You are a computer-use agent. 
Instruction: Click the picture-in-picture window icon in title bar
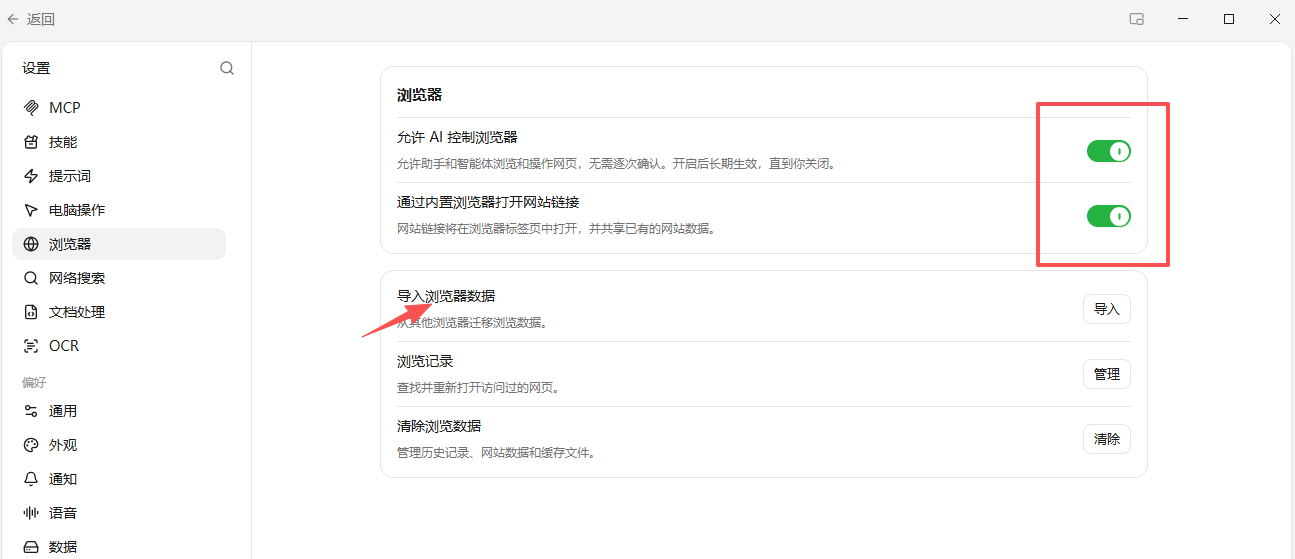1136,19
